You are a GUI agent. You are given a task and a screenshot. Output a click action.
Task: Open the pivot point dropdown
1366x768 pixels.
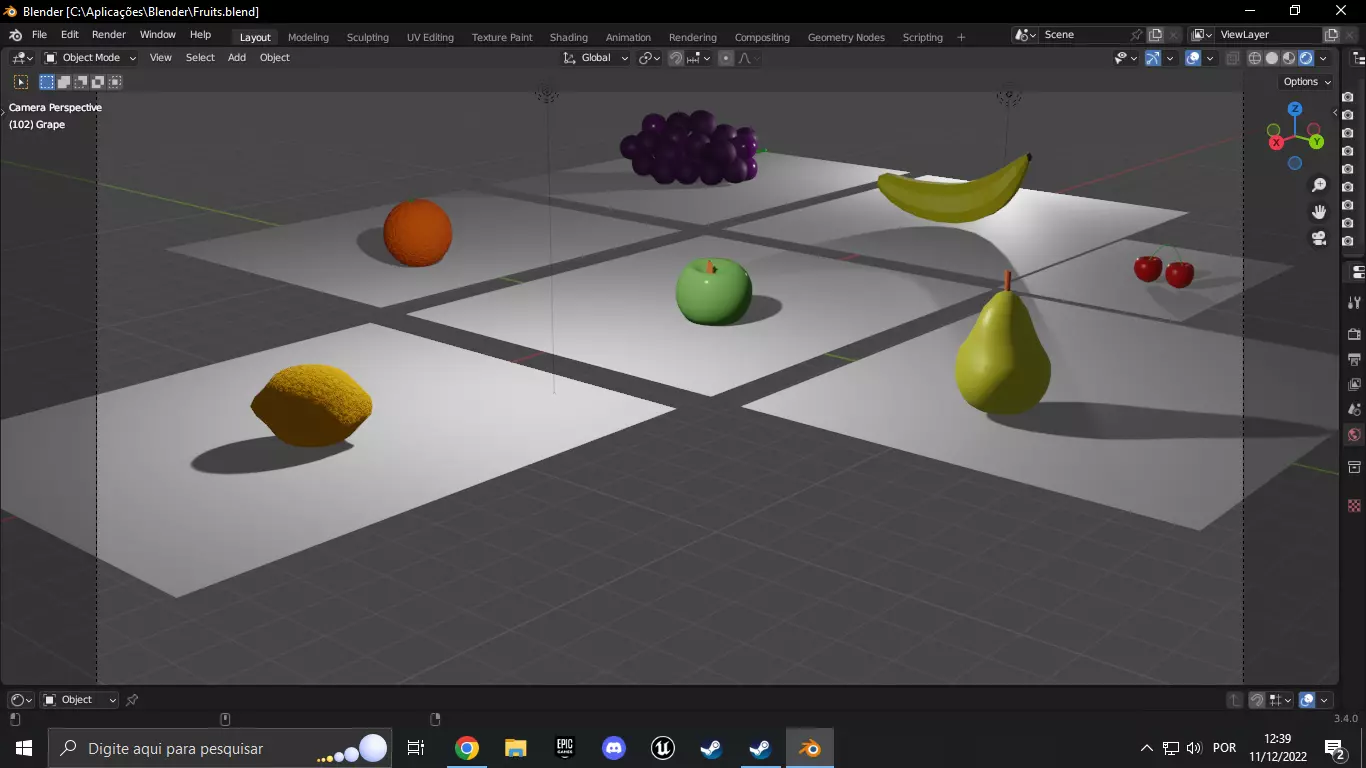pyautogui.click(x=649, y=58)
